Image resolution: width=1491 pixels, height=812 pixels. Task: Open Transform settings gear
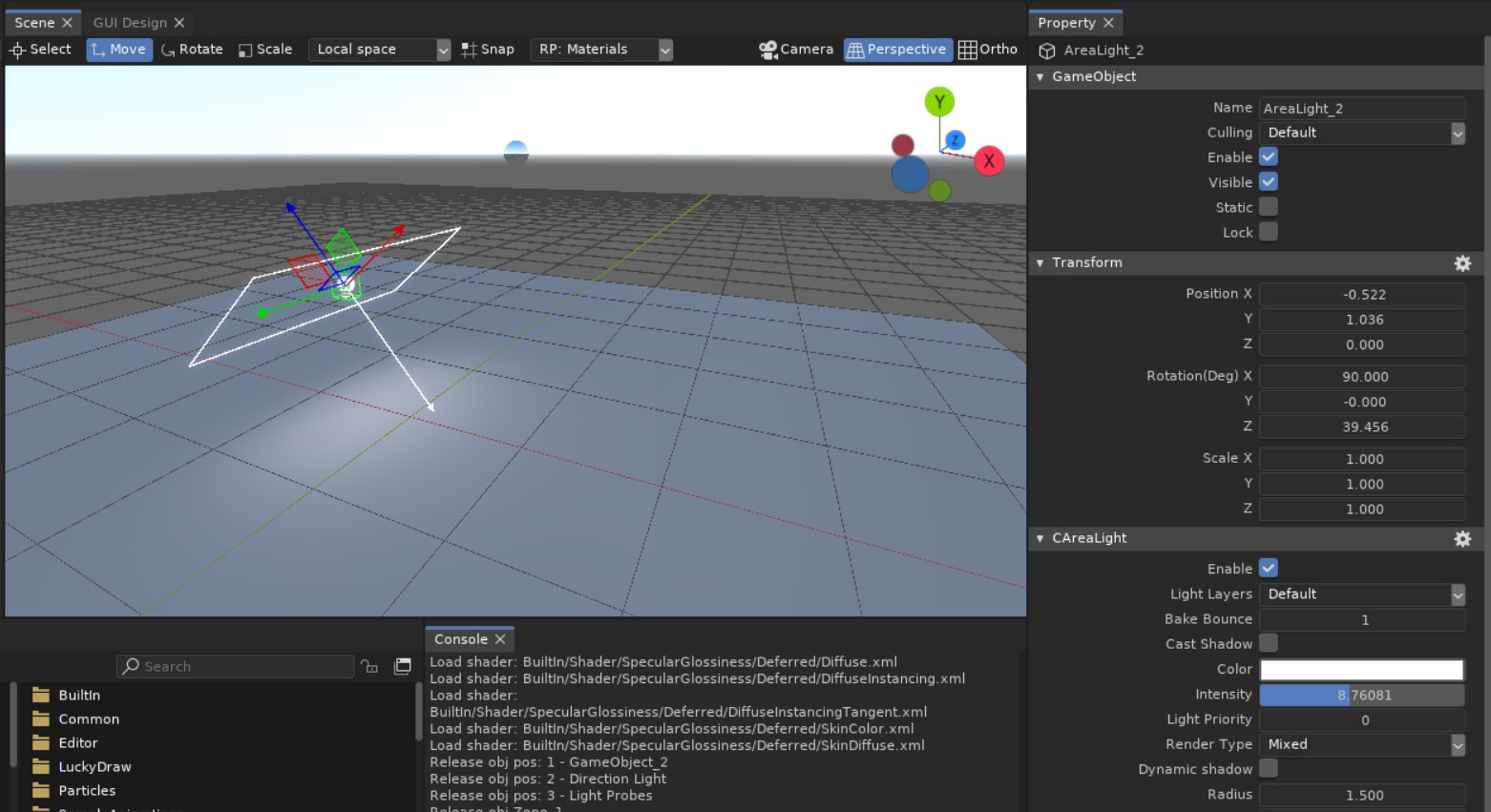(1462, 263)
